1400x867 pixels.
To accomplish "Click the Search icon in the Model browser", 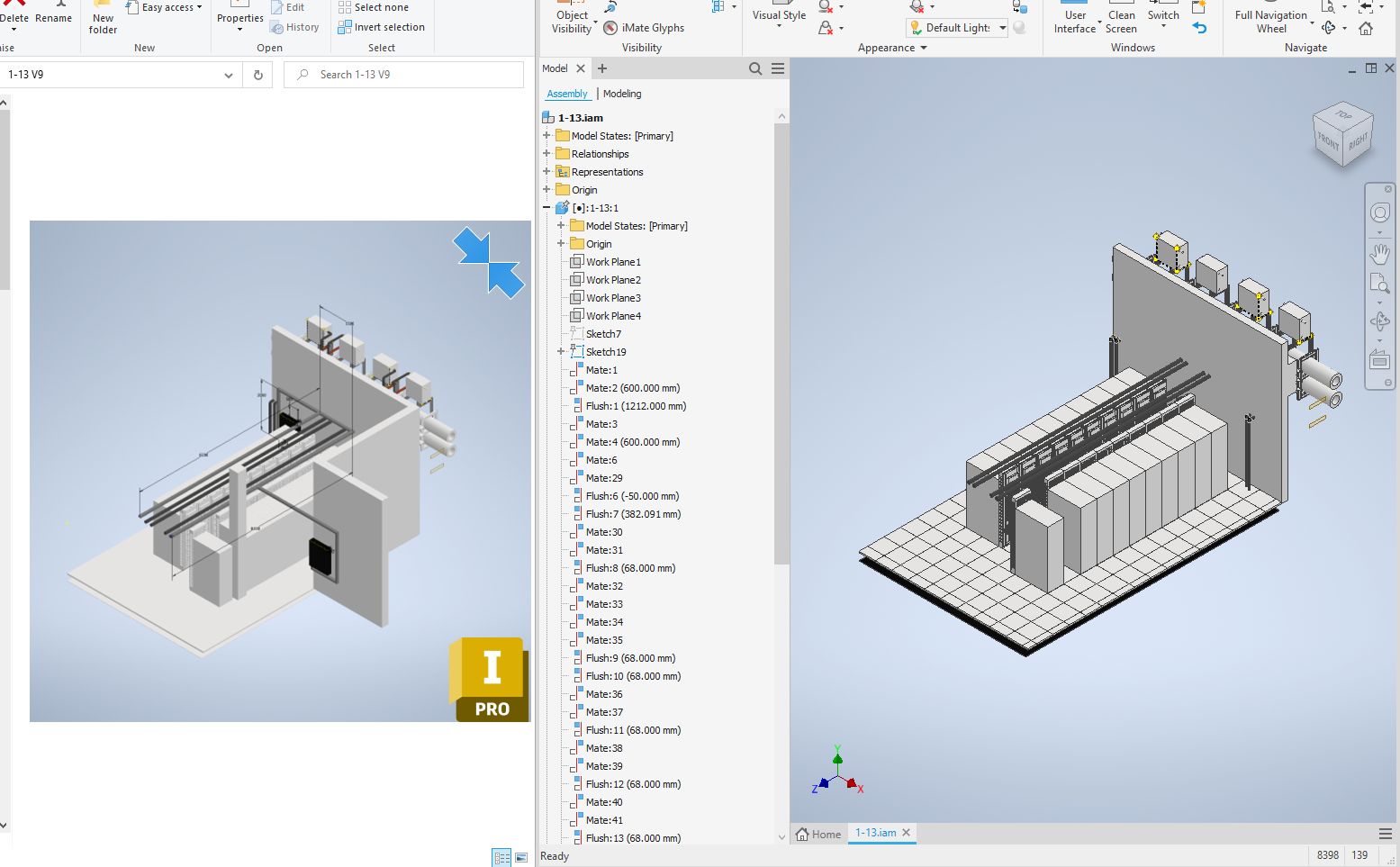I will click(x=755, y=68).
